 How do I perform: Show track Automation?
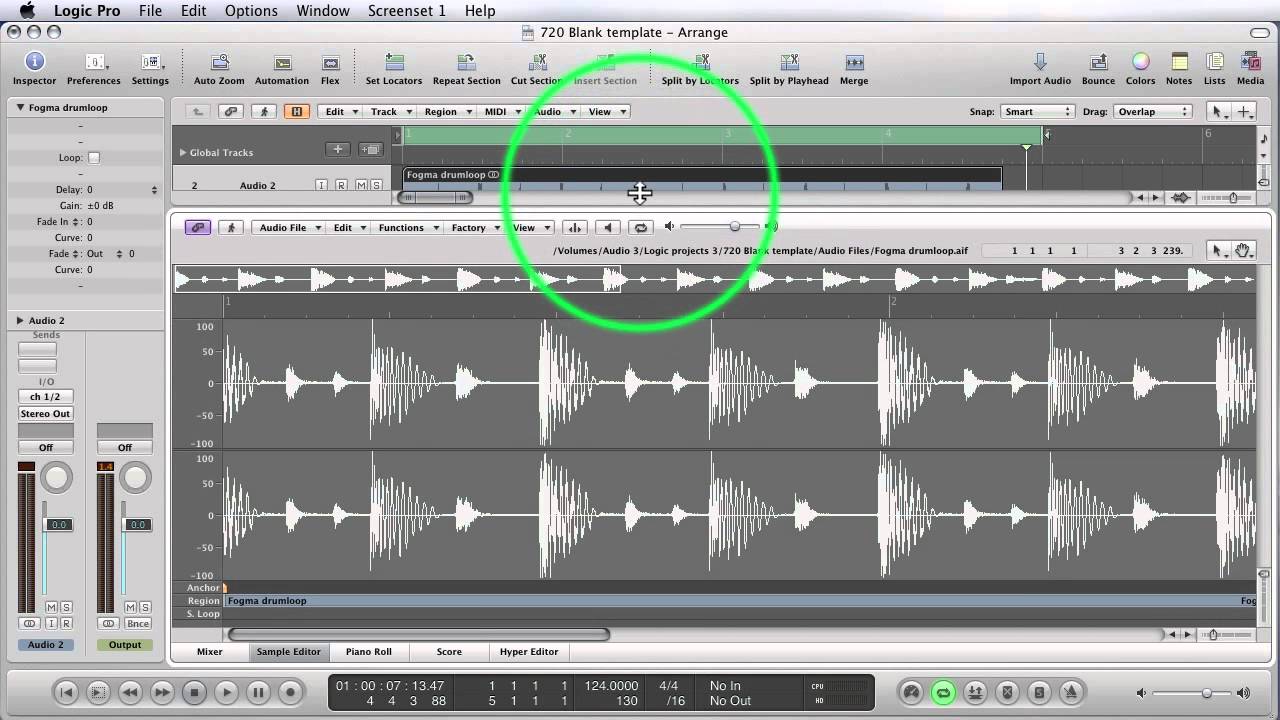click(282, 68)
